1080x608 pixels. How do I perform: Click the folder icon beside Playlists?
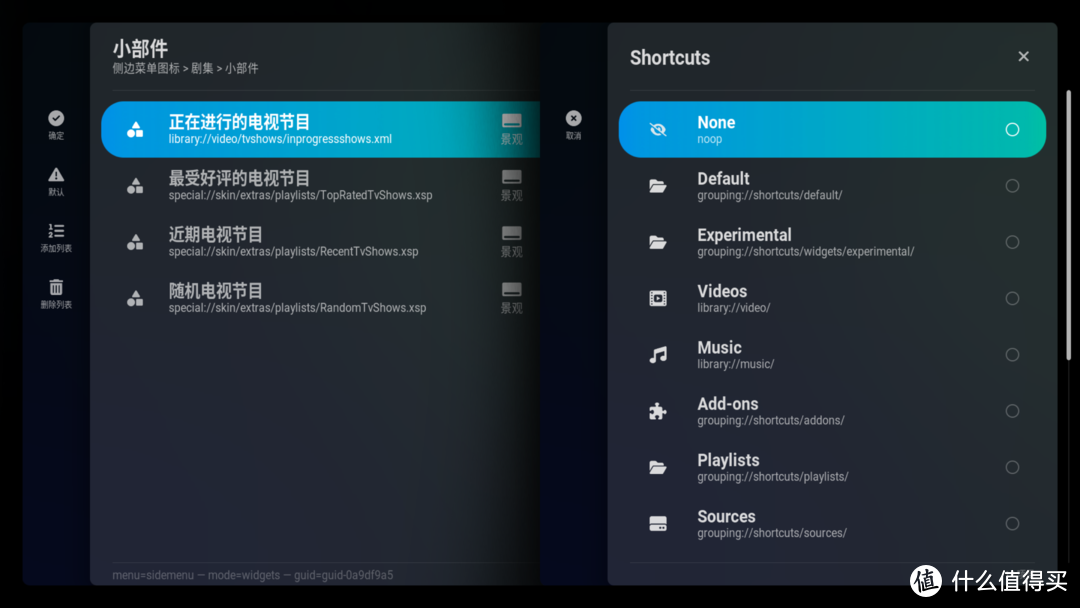[x=658, y=468]
